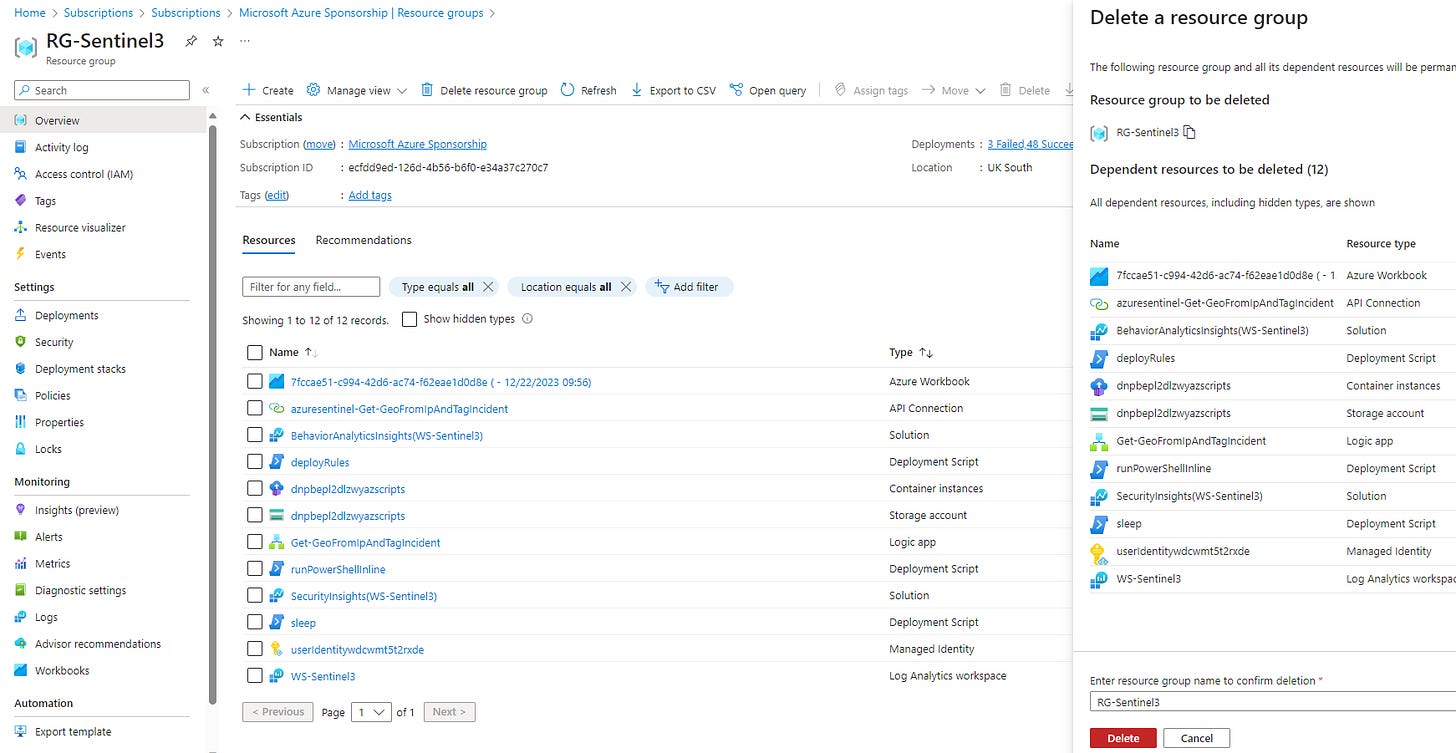The height and width of the screenshot is (753, 1456).
Task: Switch to the Recommendations tab
Action: (x=364, y=240)
